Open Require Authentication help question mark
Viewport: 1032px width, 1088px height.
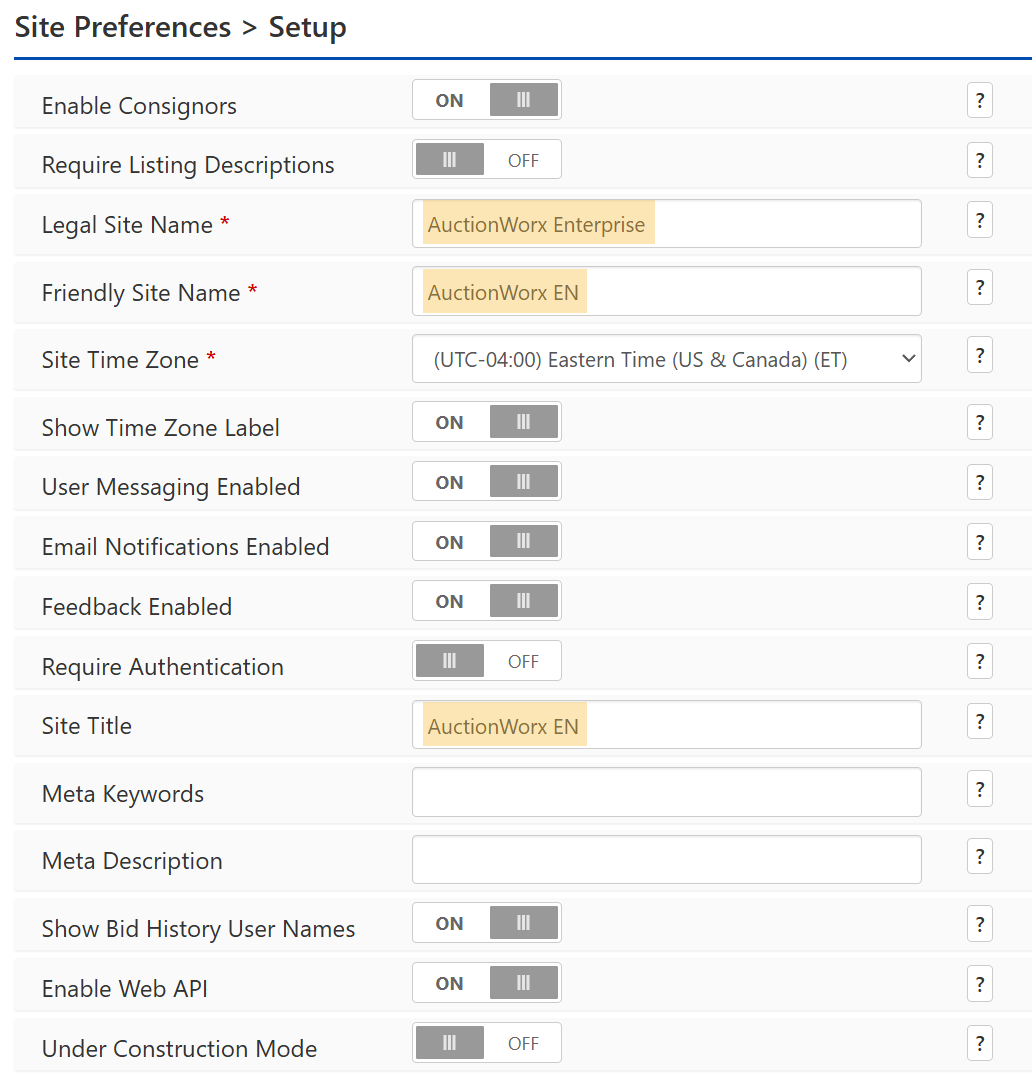979,661
